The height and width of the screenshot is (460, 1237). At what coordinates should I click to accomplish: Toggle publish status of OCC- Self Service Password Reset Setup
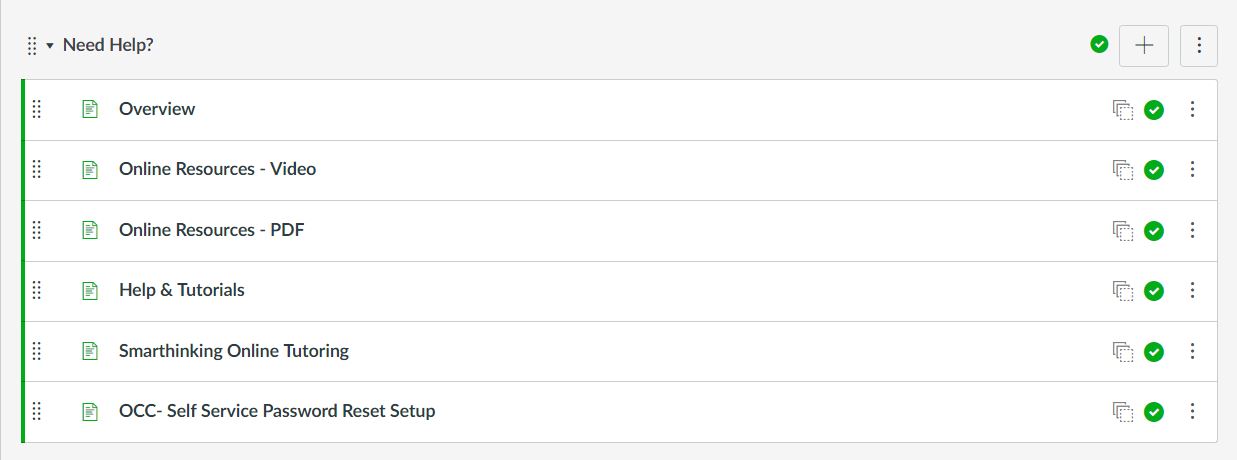pyautogui.click(x=1154, y=412)
